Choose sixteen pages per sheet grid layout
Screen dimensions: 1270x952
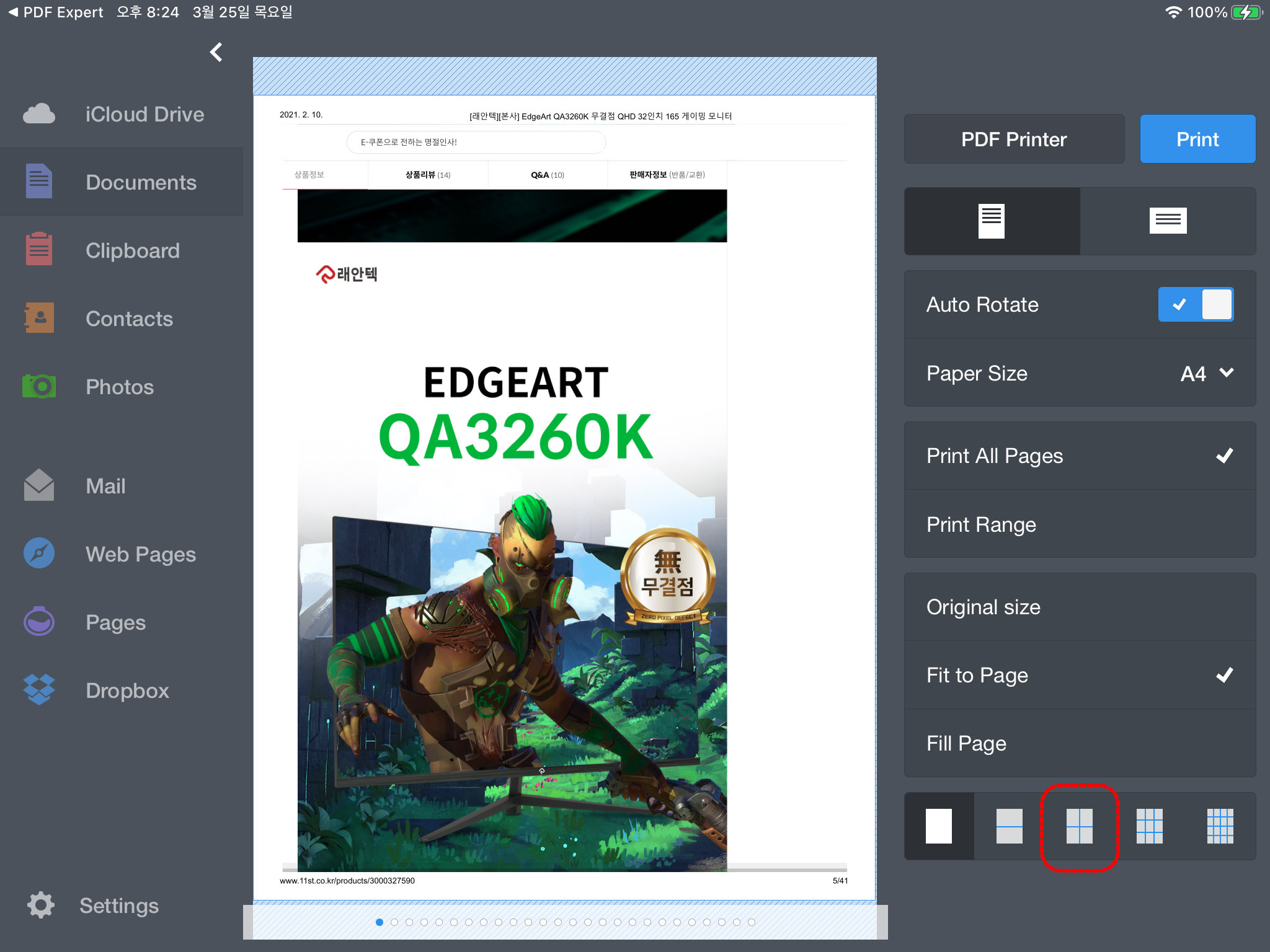1220,826
